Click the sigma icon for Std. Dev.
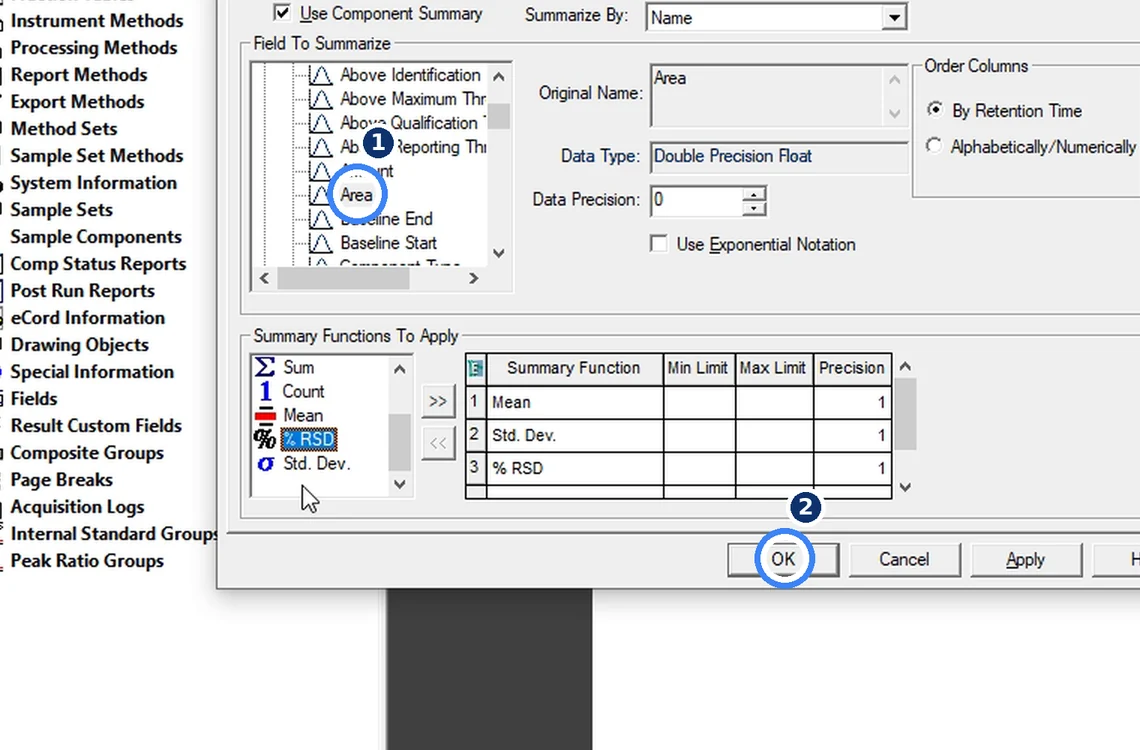This screenshot has height=750, width=1140. [265, 464]
